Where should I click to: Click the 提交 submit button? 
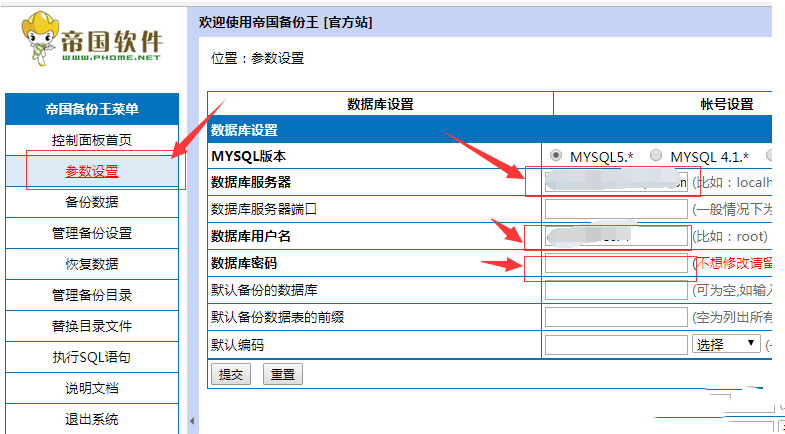point(230,374)
